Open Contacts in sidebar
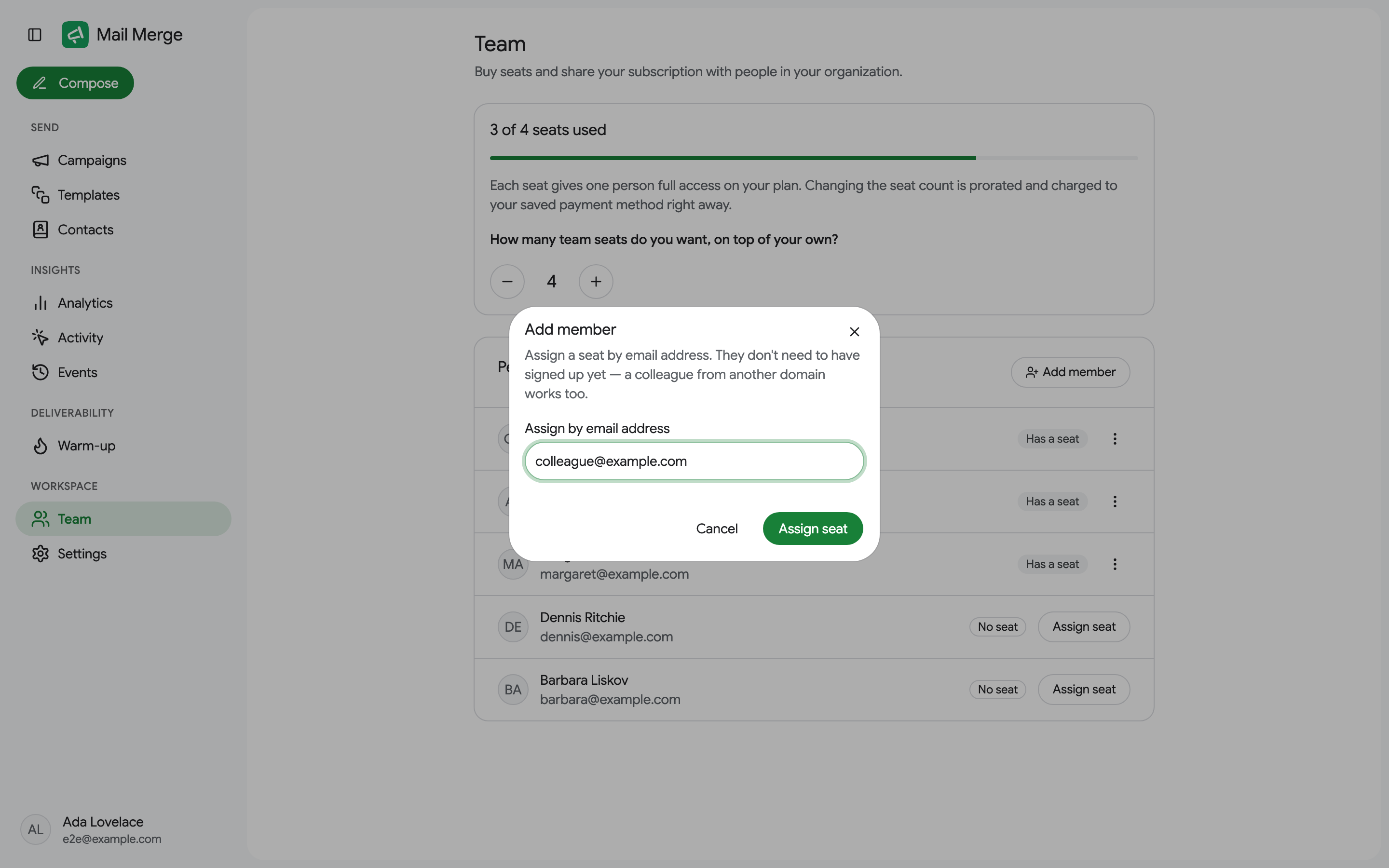The width and height of the screenshot is (1389, 868). click(x=123, y=230)
